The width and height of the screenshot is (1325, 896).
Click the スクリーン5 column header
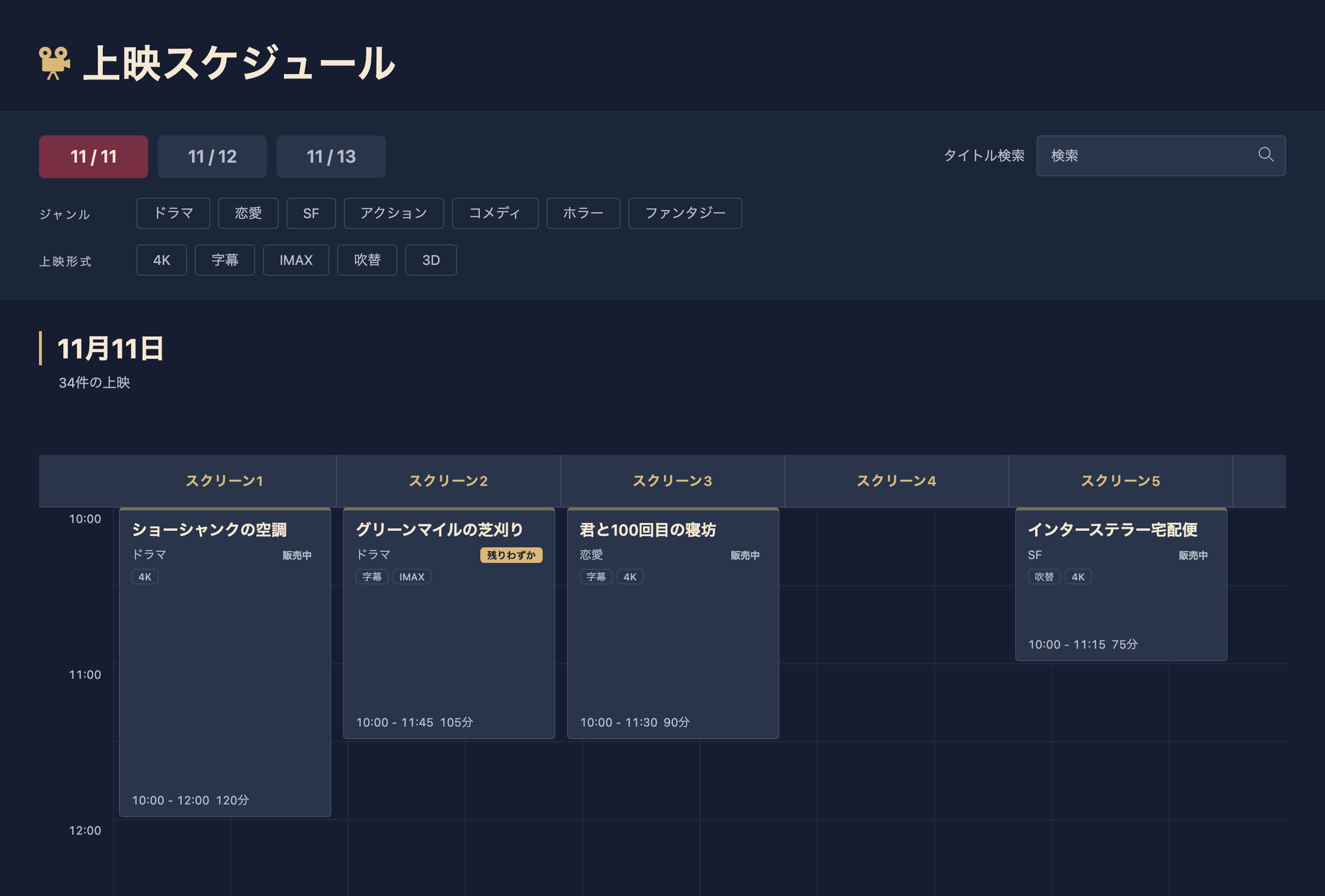[x=1121, y=481]
